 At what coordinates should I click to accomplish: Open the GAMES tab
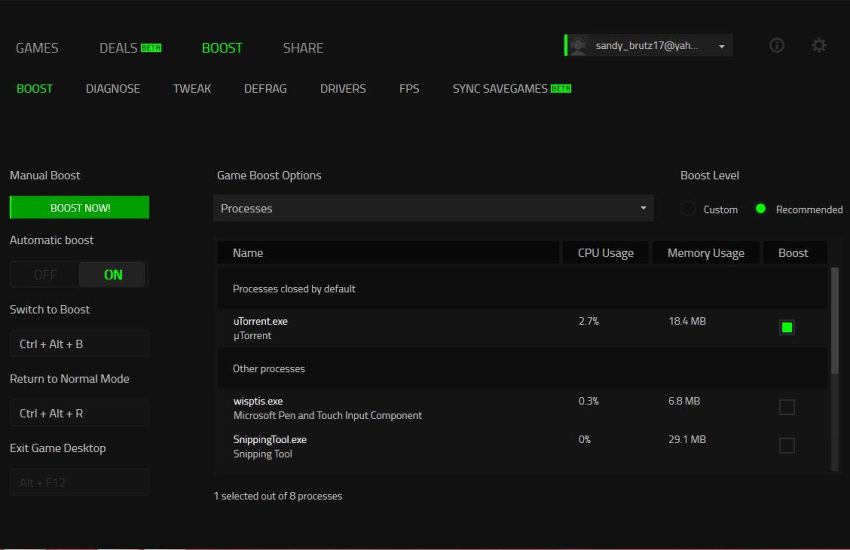(x=37, y=48)
